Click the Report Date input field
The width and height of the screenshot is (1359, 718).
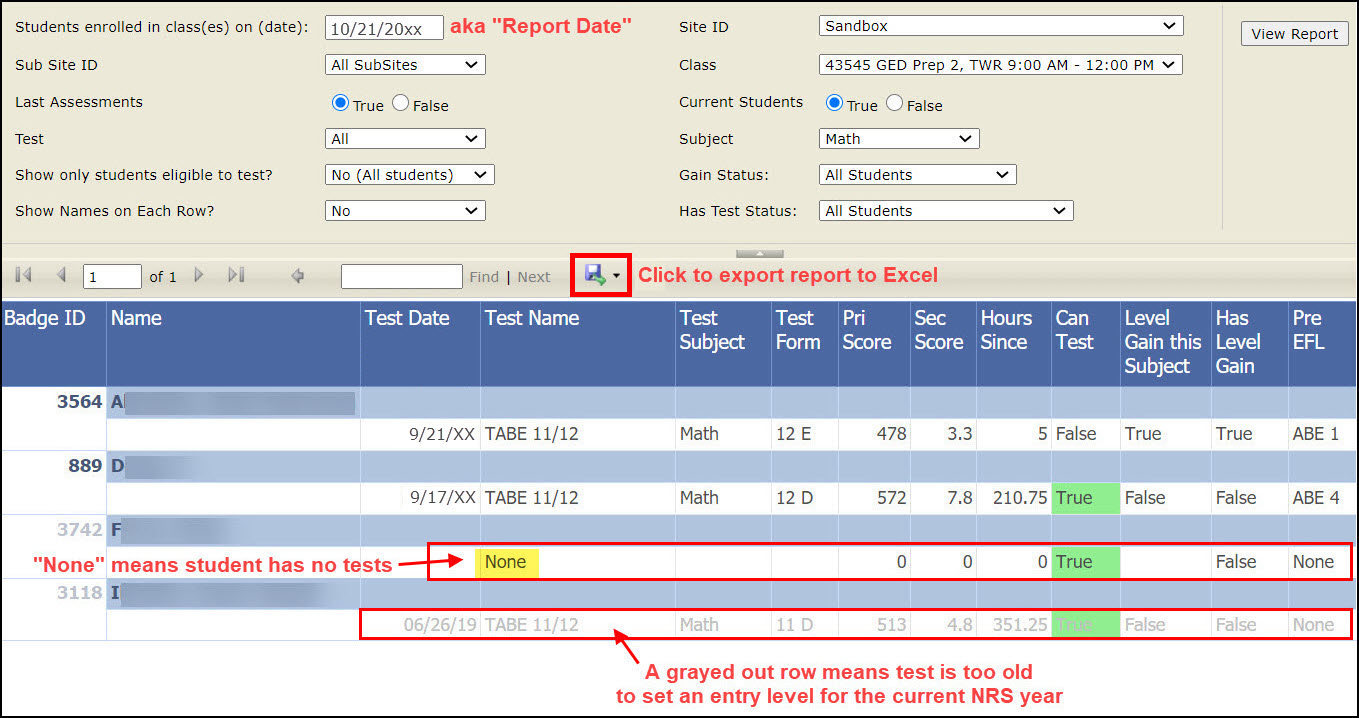pos(384,28)
